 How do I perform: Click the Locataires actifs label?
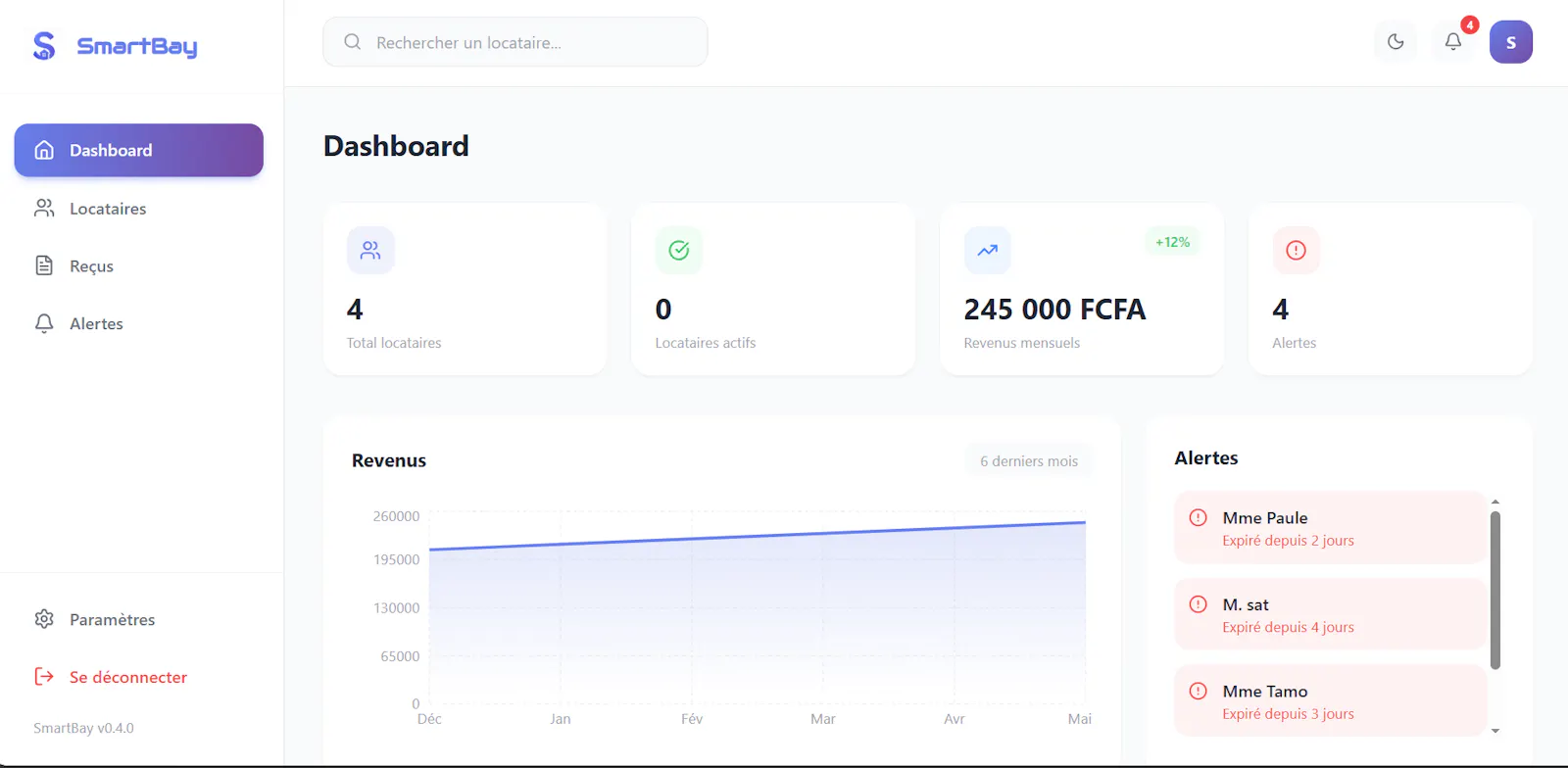click(706, 343)
